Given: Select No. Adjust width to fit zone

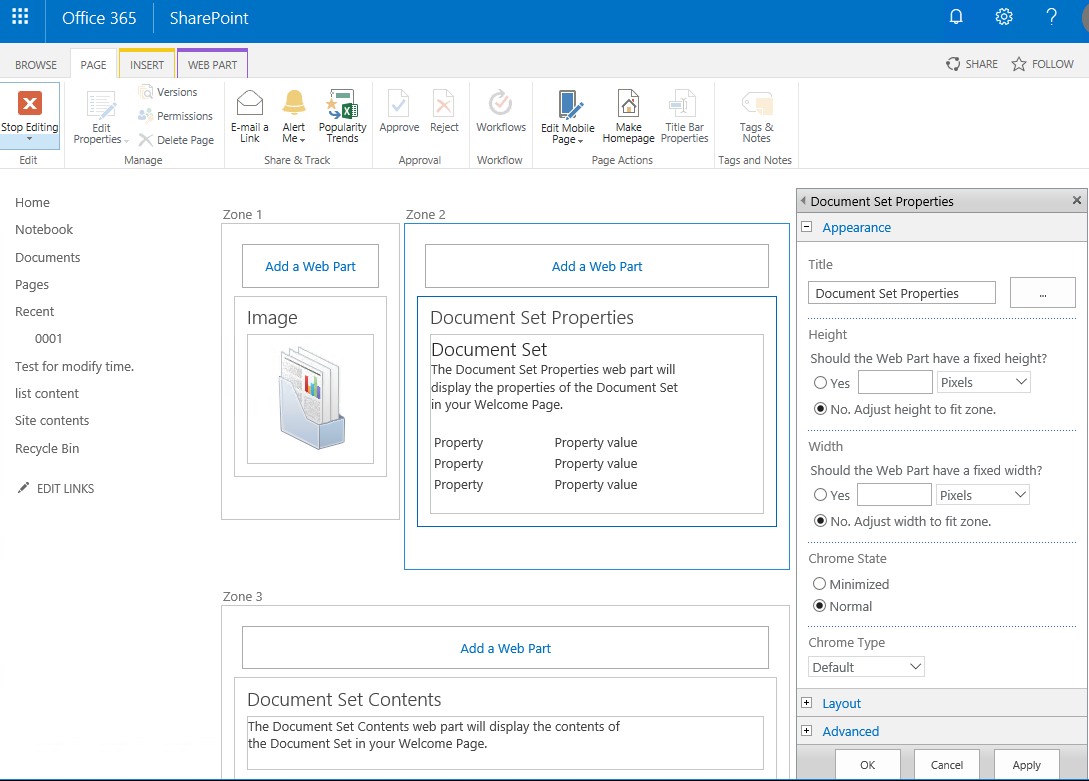Looking at the screenshot, I should (820, 521).
